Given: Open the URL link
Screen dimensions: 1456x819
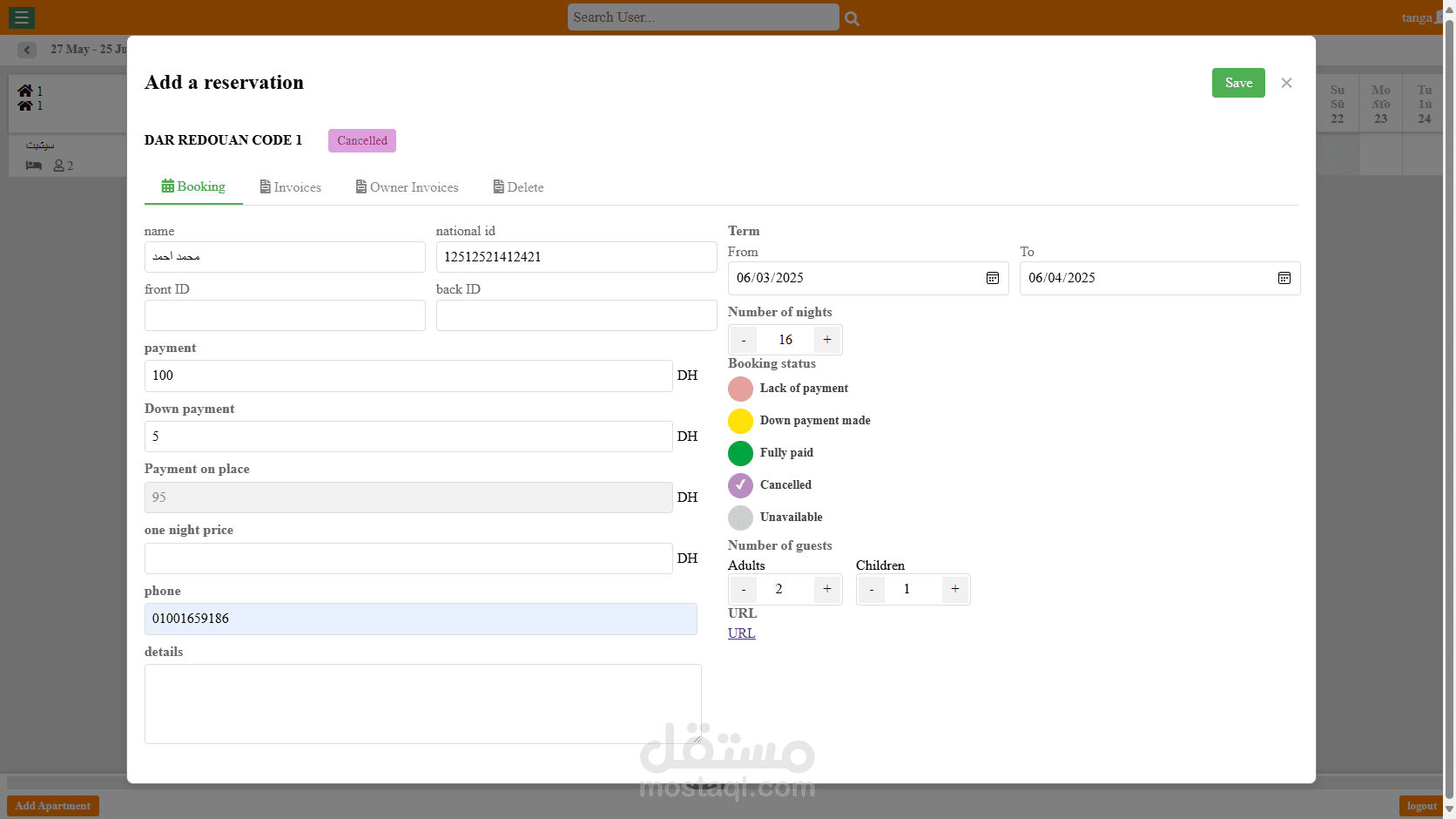Looking at the screenshot, I should click(x=742, y=633).
